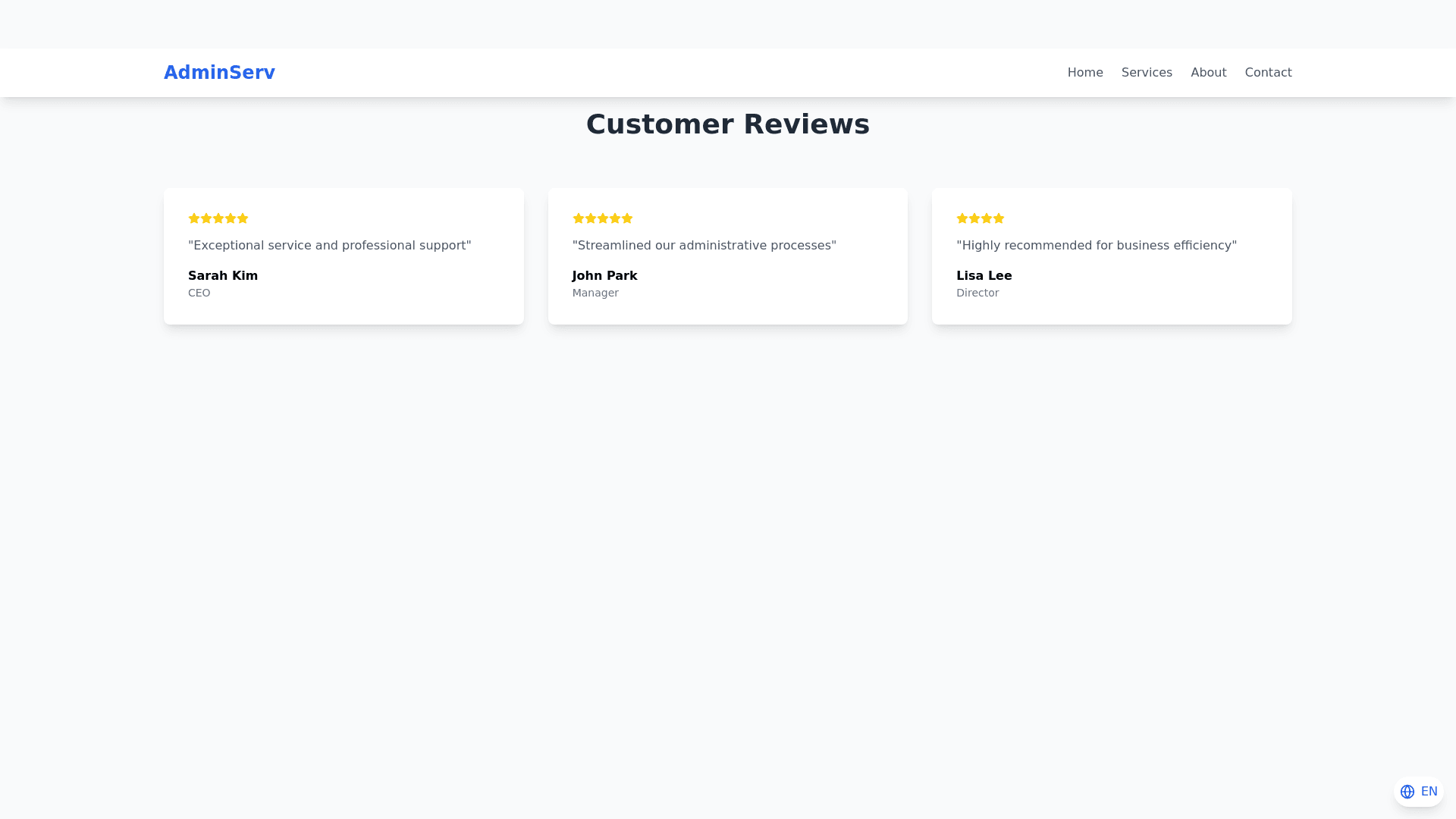This screenshot has width=1456, height=819.
Task: Navigate to the Contact page
Action: coord(1268,73)
